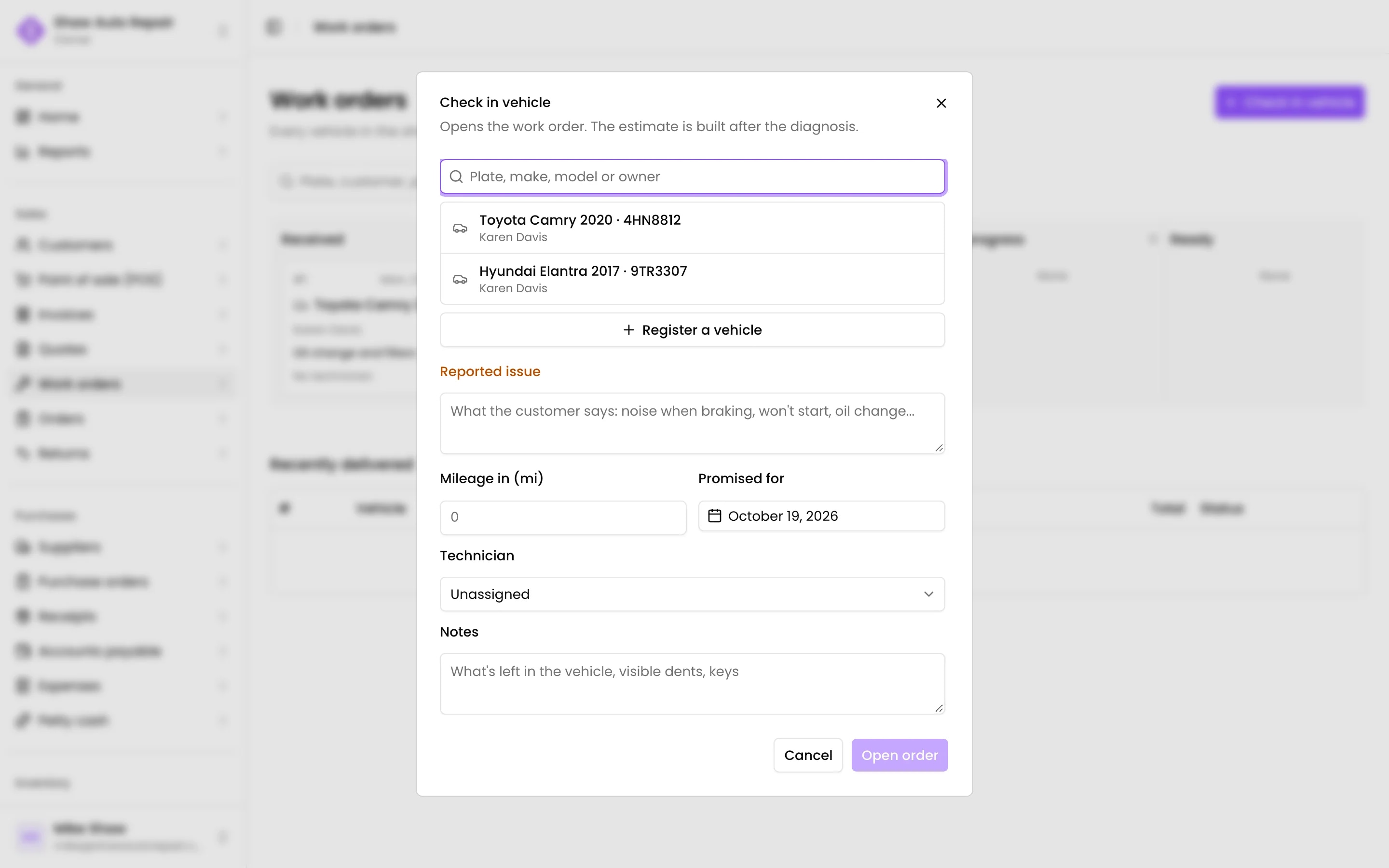This screenshot has width=1389, height=868.
Task: Focus the Notes text area
Action: pos(692,683)
